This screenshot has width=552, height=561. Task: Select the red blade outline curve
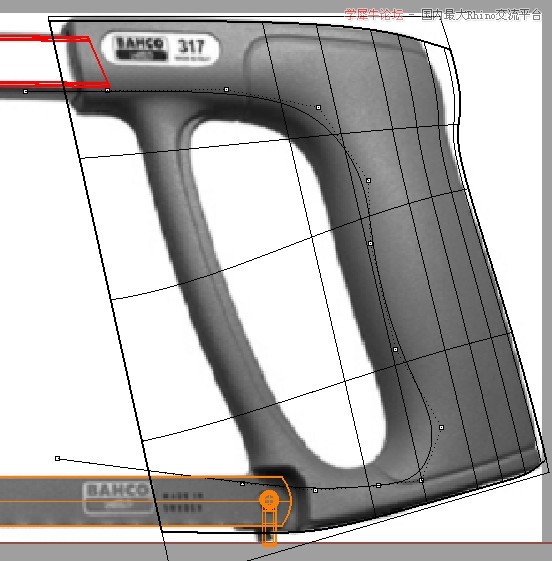[54, 61]
